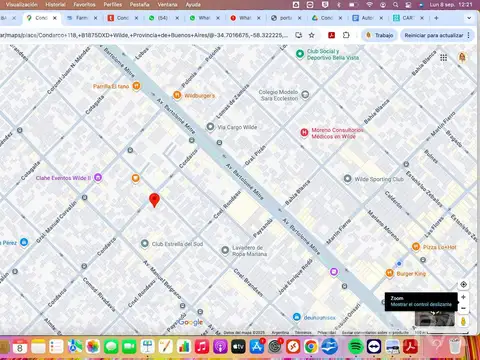Center map on your location
The width and height of the screenshot is (480, 360).
point(463,284)
